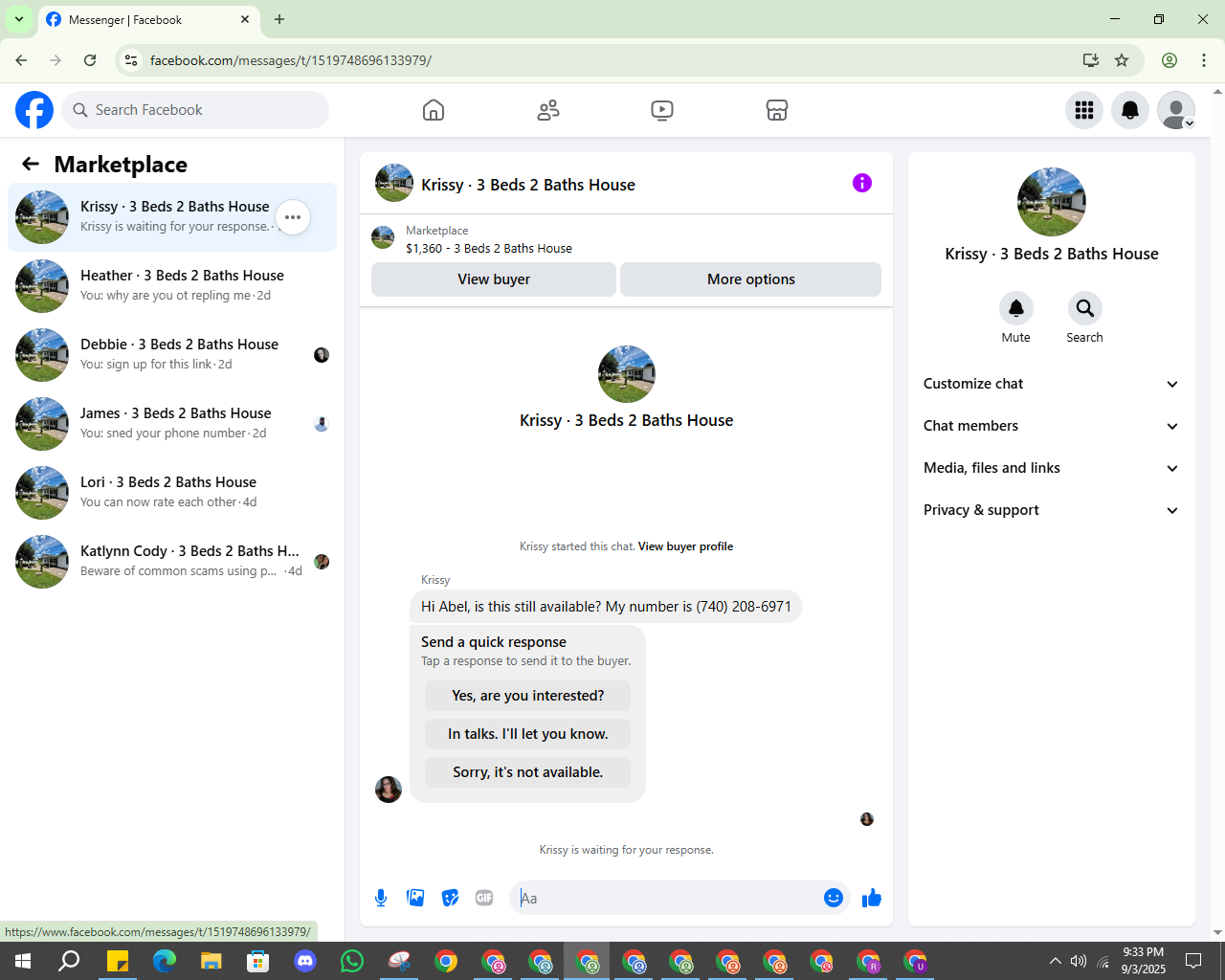The height and width of the screenshot is (980, 1225).
Task: Attach a photo using the image icon
Action: (415, 898)
